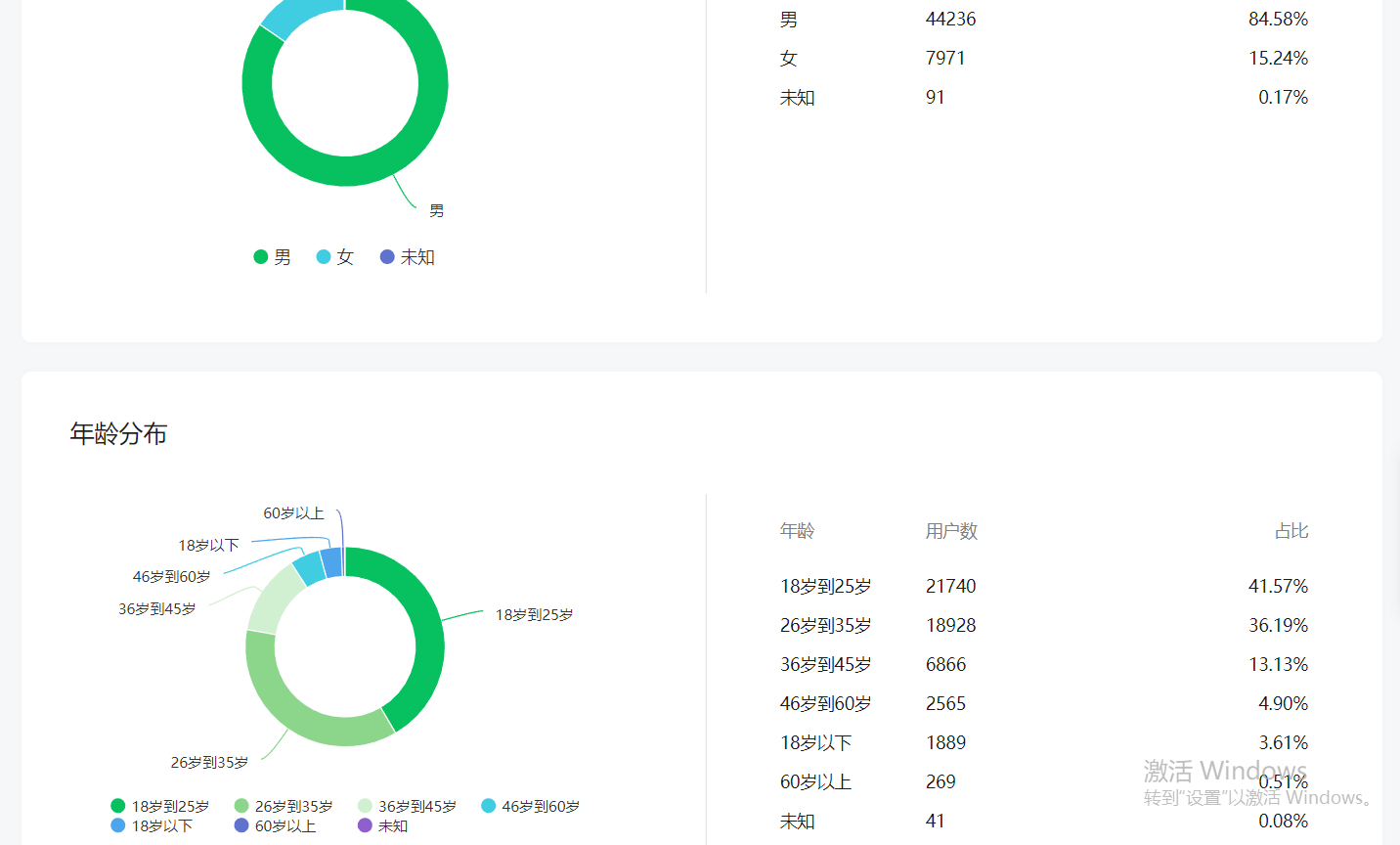The height and width of the screenshot is (845, 1400).
Task: Hide 60岁以上 series via age legend
Action: coord(275,825)
